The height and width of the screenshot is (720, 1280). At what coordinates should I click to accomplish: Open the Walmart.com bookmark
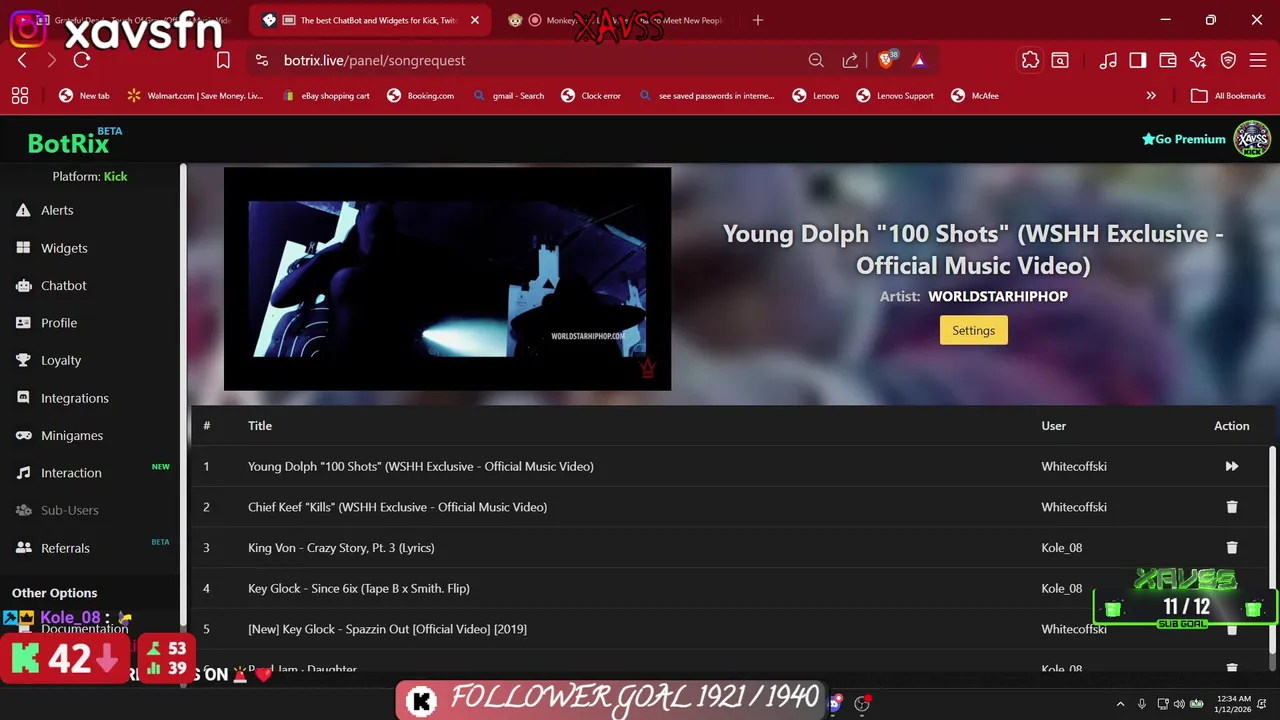point(195,96)
